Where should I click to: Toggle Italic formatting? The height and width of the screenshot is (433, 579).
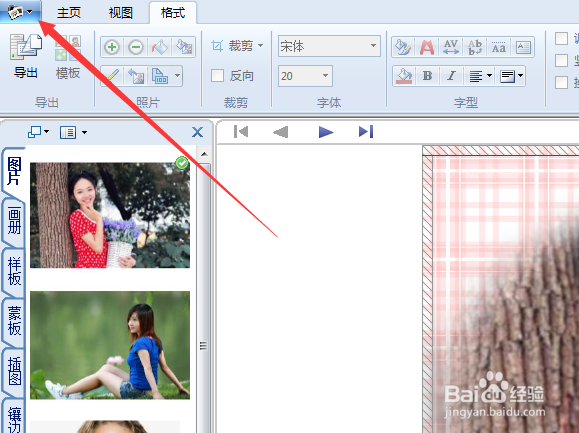click(451, 76)
